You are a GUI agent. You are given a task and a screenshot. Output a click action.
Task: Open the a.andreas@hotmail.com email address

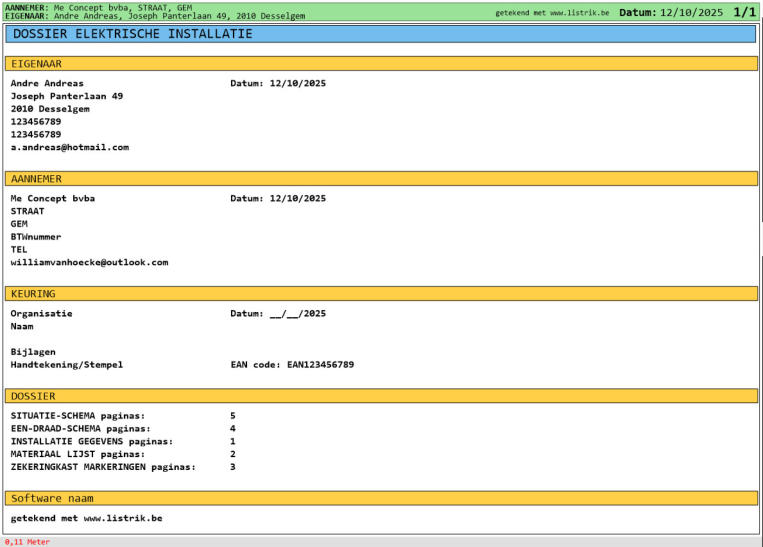point(69,148)
